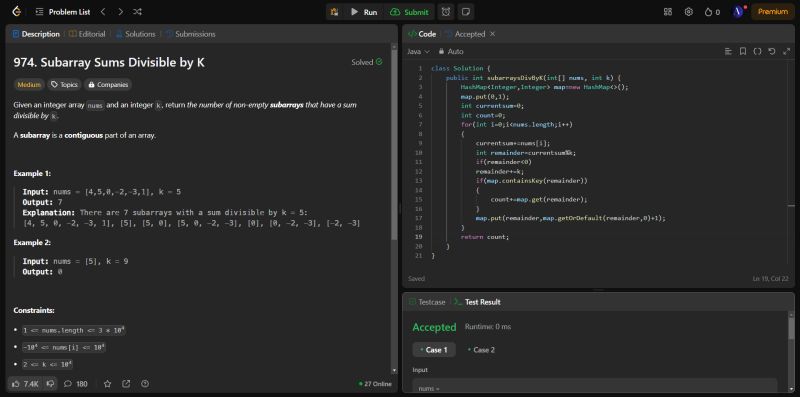The image size is (800, 397).
Task: Go to previous problem arrow
Action: pyautogui.click(x=103, y=12)
